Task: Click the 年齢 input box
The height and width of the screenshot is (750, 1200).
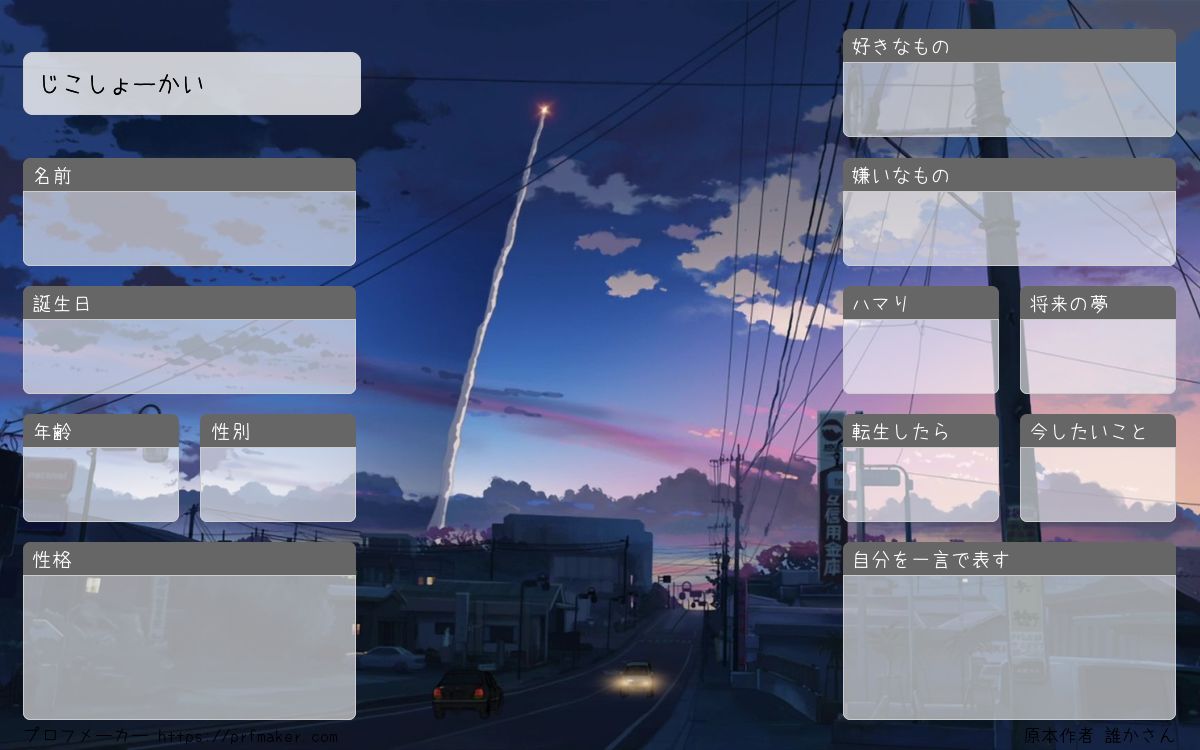Action: tap(101, 484)
